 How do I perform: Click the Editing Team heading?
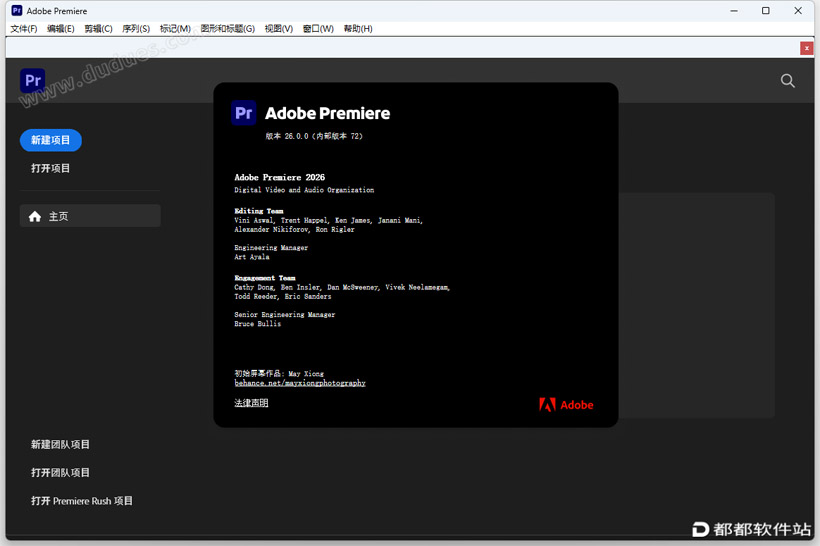(x=259, y=211)
